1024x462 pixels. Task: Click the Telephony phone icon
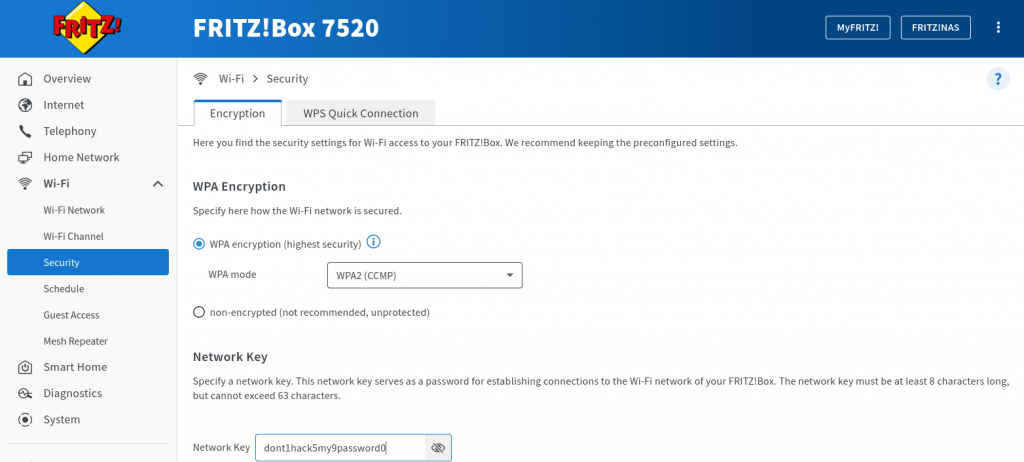25,131
